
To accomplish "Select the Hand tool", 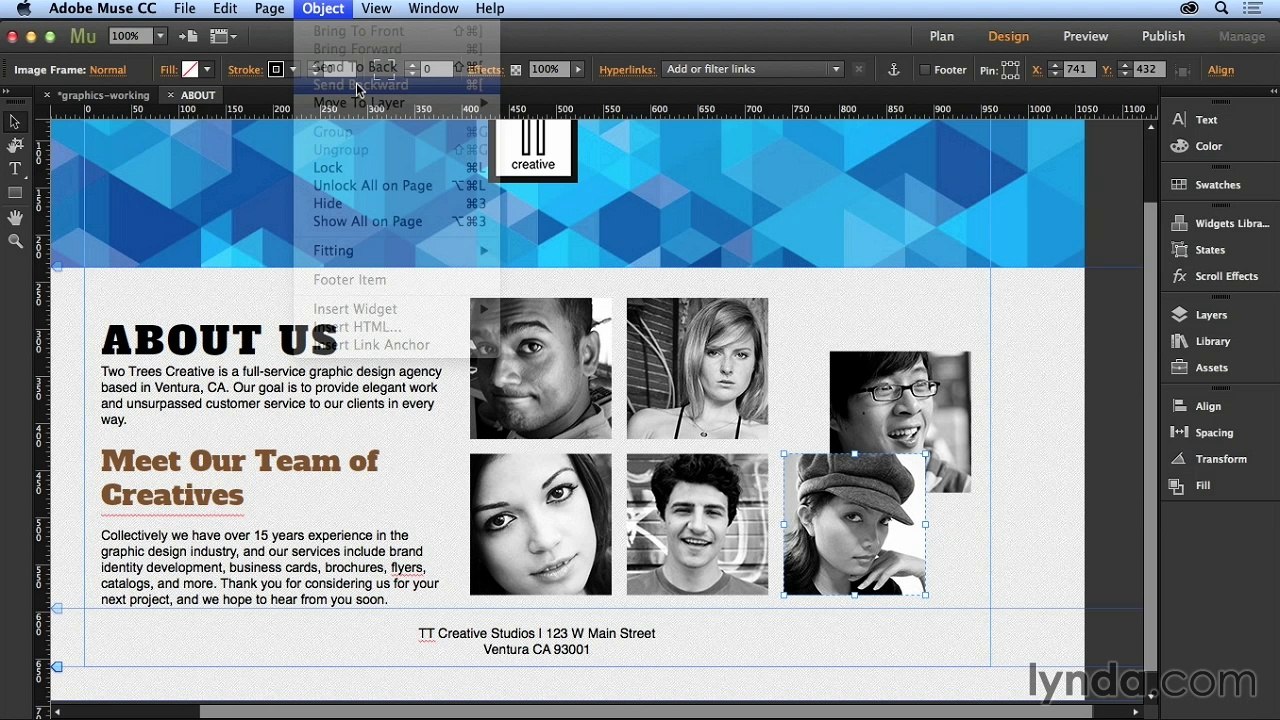I will pos(15,217).
